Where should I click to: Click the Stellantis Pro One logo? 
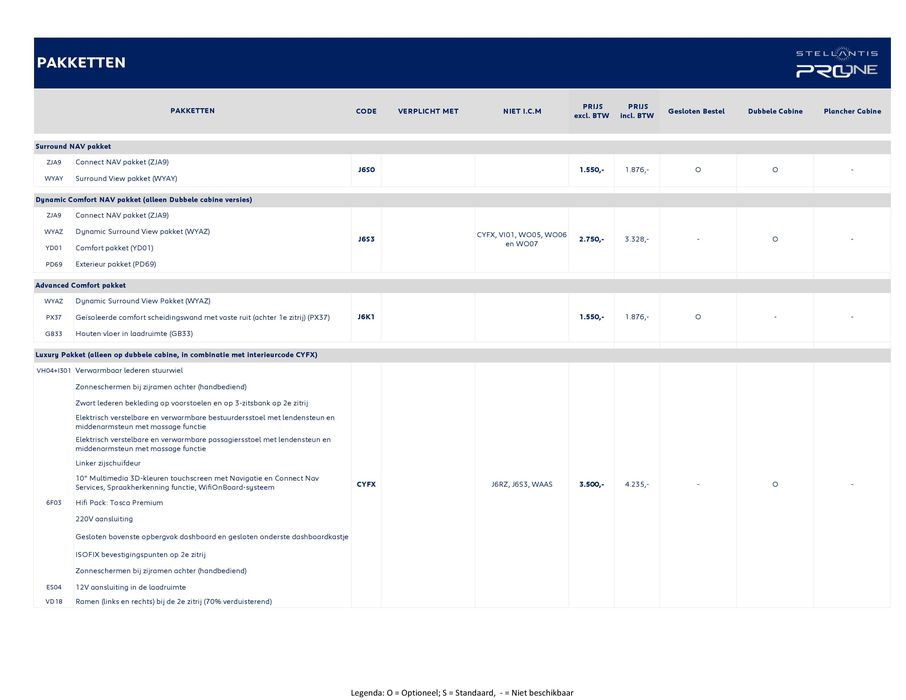pyautogui.click(x=836, y=63)
